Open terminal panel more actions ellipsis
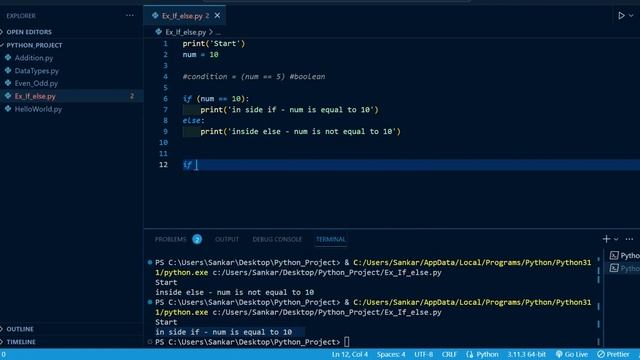The width and height of the screenshot is (640, 360). 629,239
